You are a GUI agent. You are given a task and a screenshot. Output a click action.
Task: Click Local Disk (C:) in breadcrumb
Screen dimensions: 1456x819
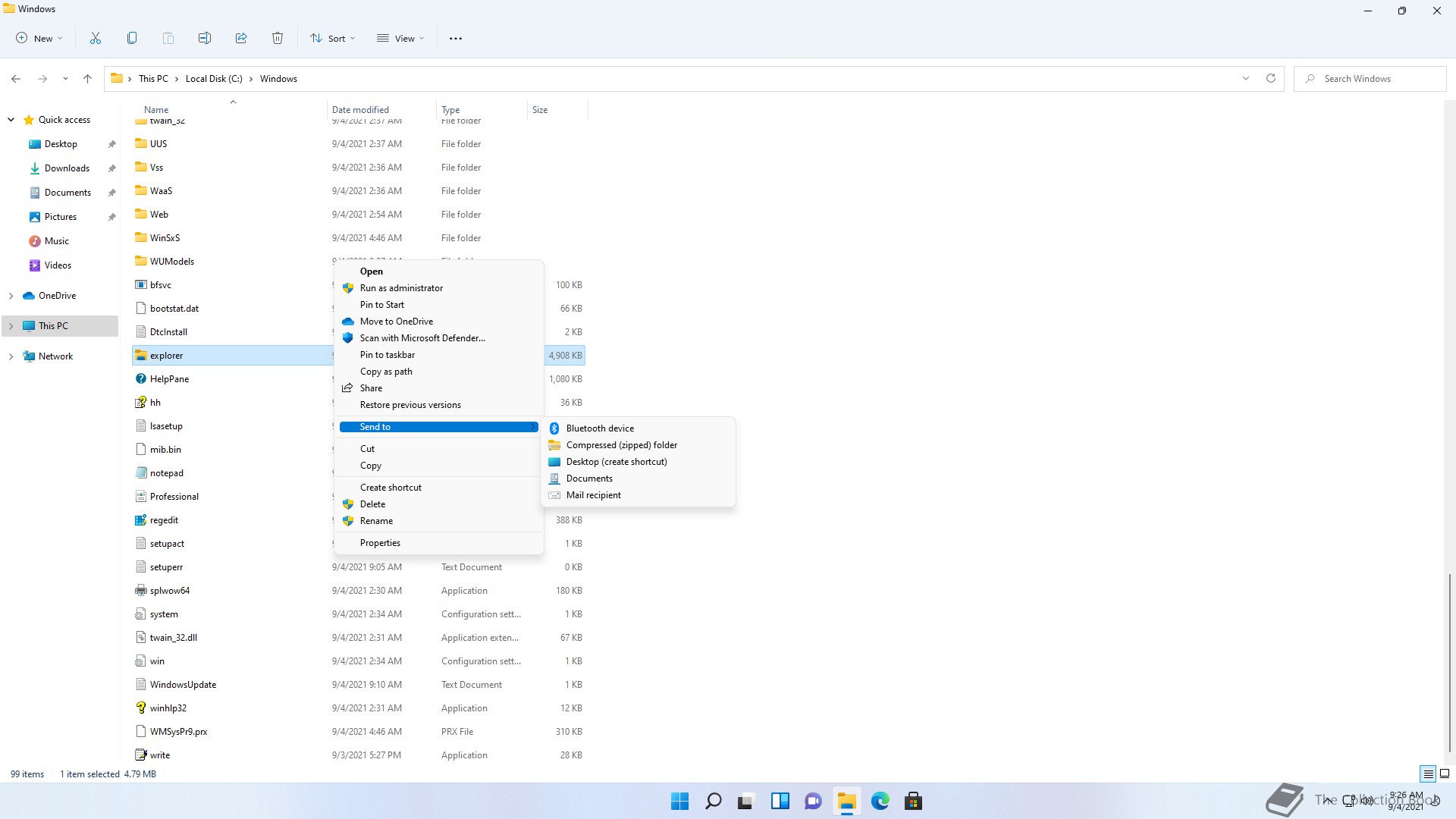coord(214,79)
